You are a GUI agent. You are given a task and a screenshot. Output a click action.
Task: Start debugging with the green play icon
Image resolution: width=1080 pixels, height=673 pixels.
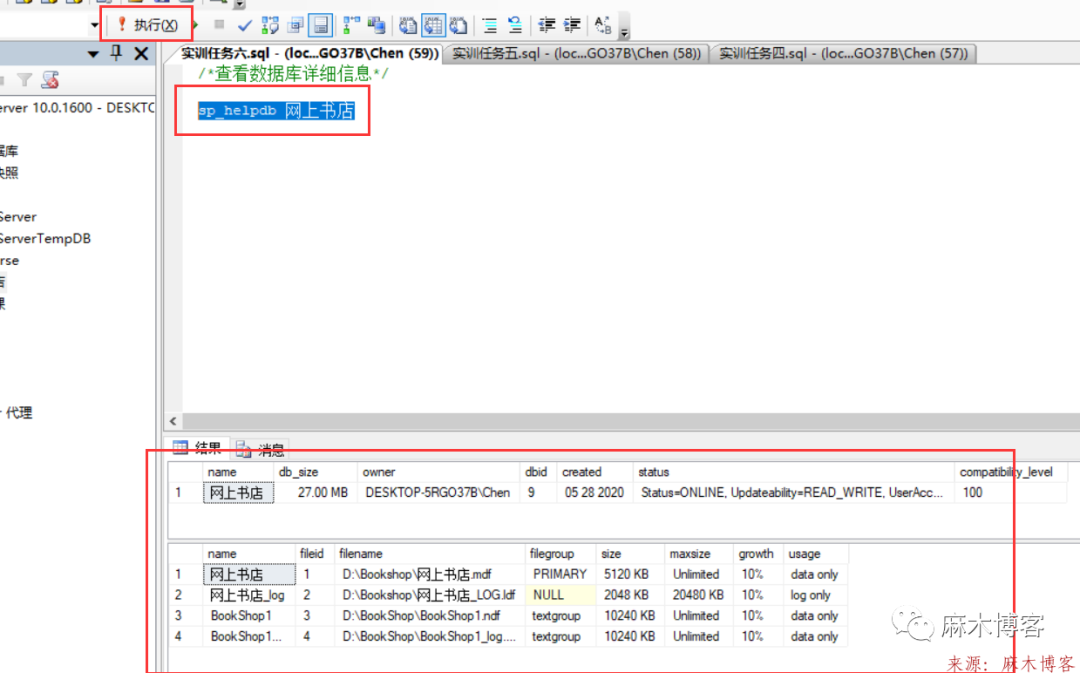(x=196, y=25)
